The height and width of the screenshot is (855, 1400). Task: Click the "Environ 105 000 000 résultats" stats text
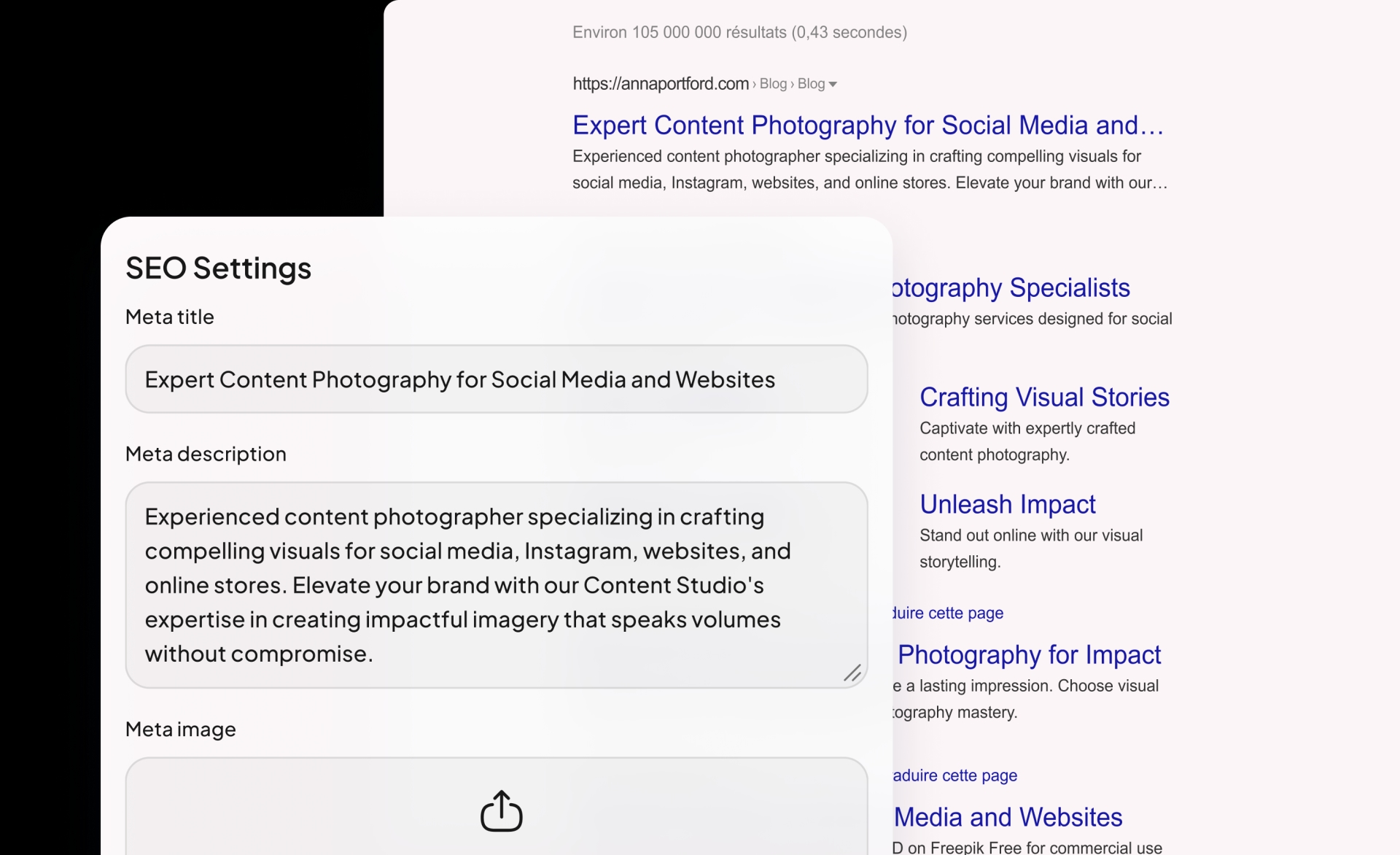click(739, 33)
